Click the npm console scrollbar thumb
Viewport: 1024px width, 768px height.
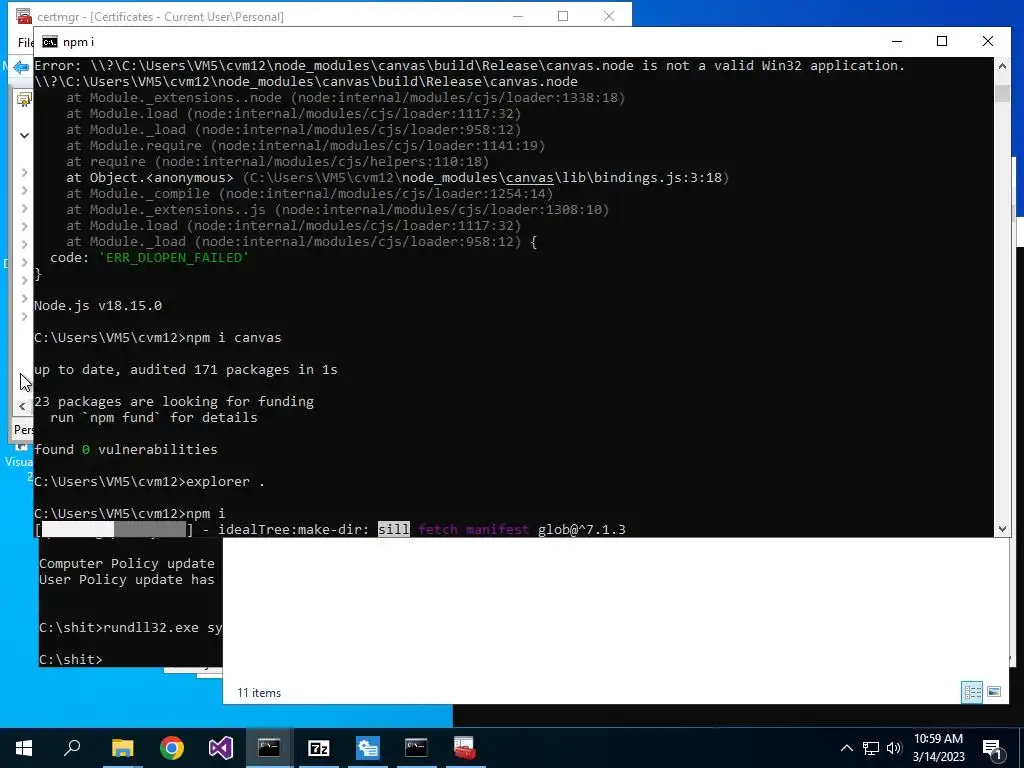[1002, 93]
